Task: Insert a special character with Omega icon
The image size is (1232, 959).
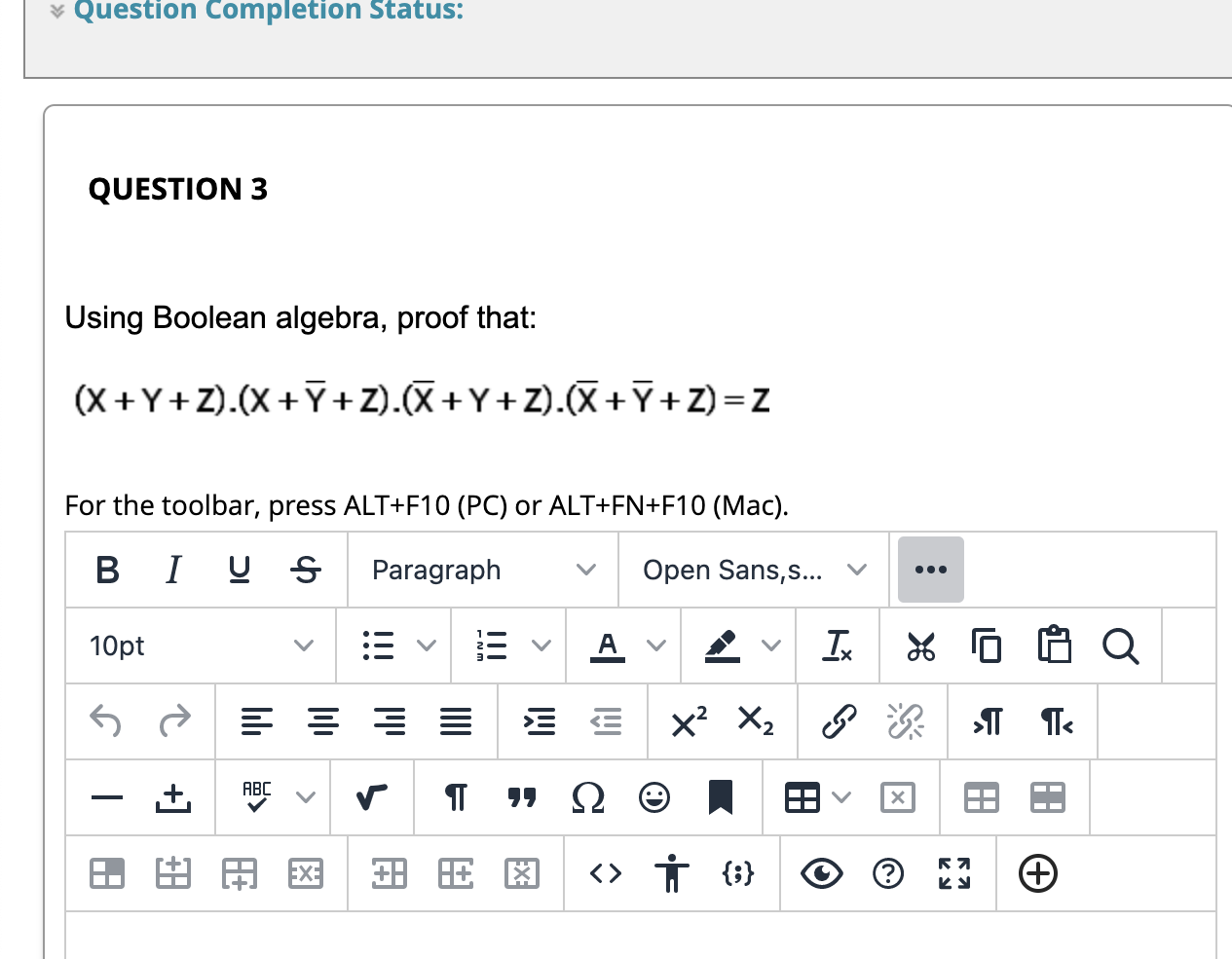Action: click(588, 796)
